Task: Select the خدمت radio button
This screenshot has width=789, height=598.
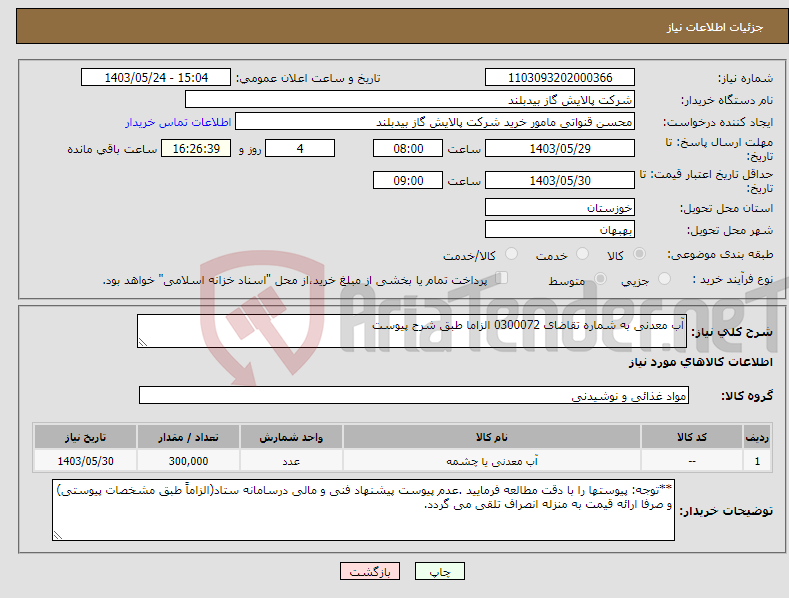Action: pos(582,254)
